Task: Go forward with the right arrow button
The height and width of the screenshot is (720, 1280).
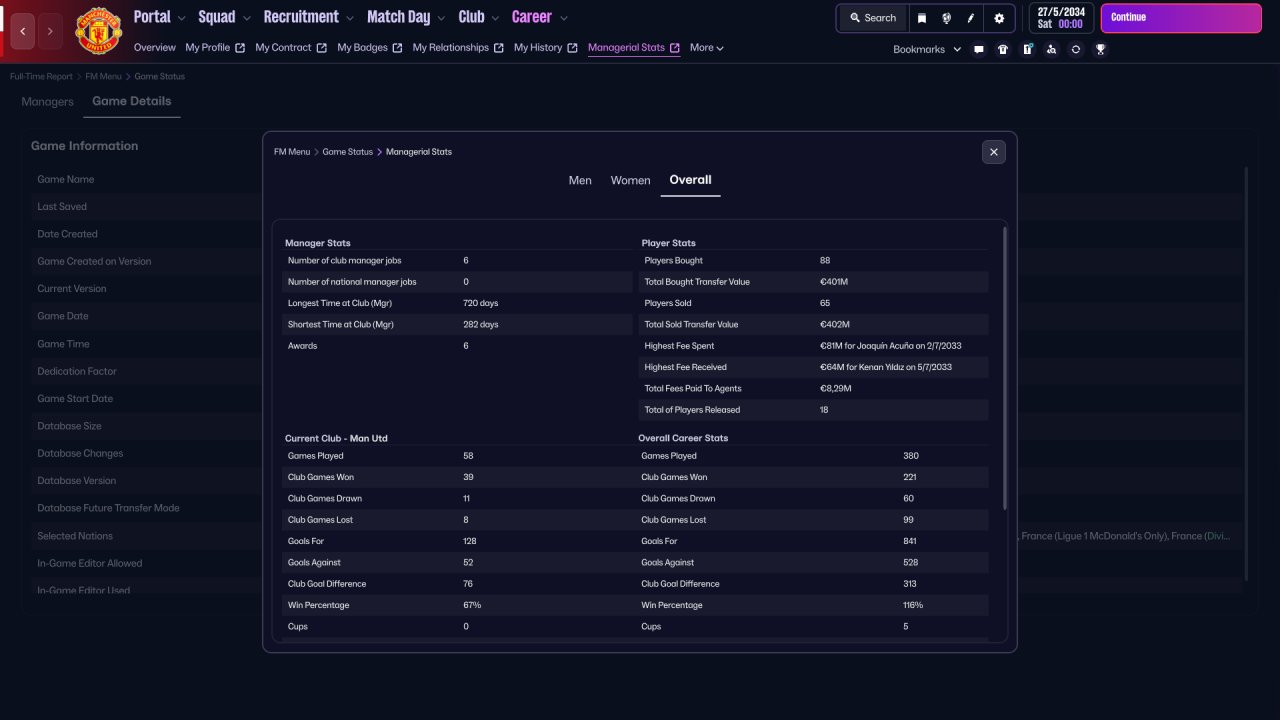Action: 50,32
